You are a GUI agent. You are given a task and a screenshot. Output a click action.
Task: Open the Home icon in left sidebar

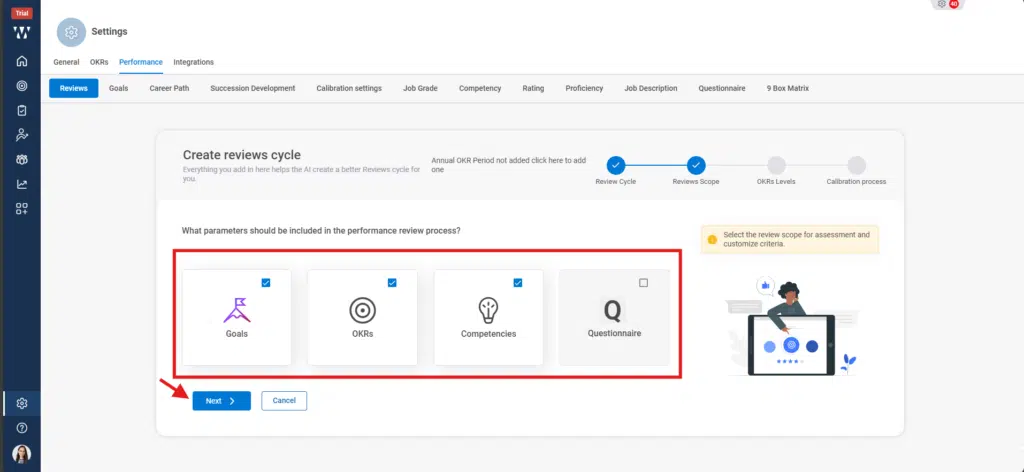tap(21, 61)
